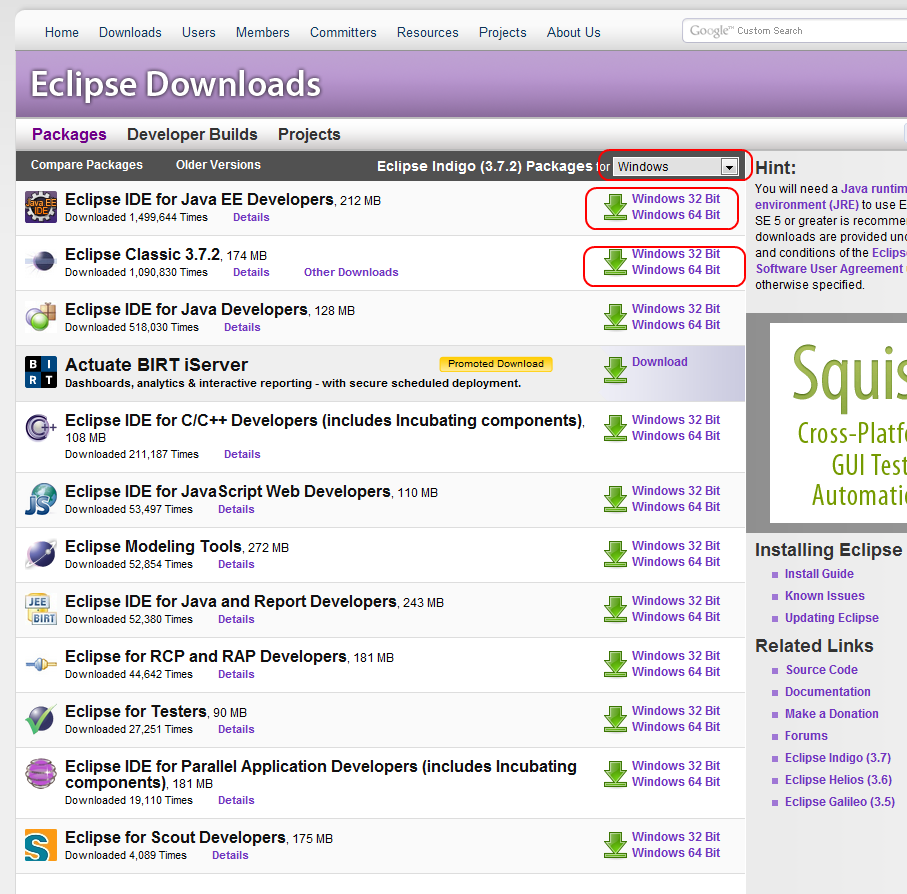Click the JavaScript Web Developers JS icon
Screen dimensions: 907x894
(40, 499)
